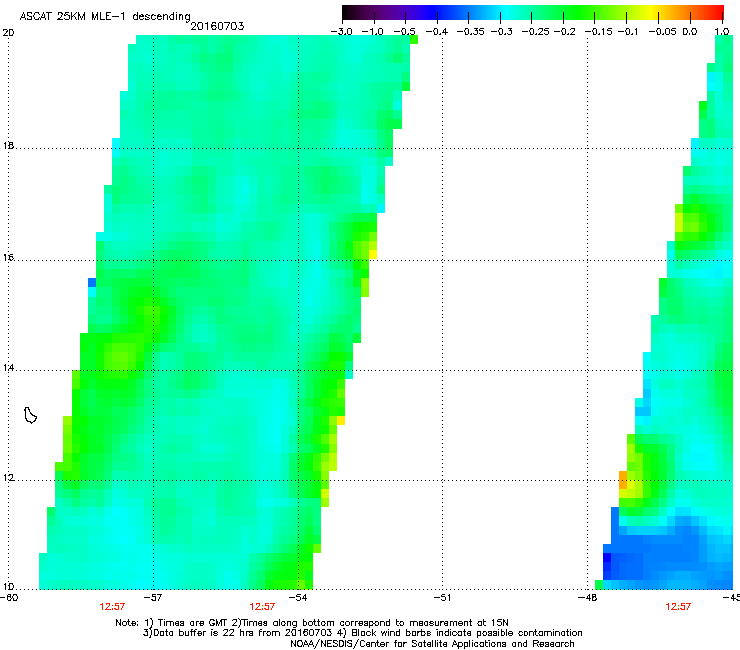
Task: Click the latitude 20 axis label
Action: click(8, 33)
